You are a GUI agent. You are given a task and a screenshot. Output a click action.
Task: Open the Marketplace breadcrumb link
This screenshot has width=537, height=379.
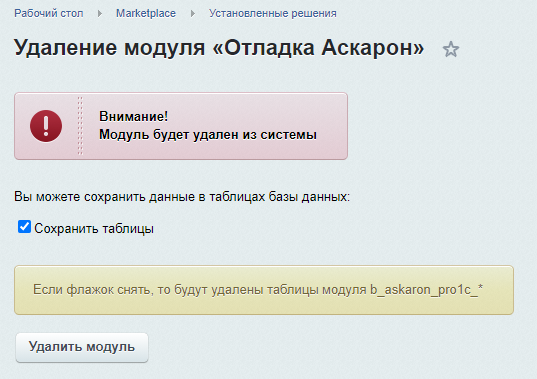[146, 13]
